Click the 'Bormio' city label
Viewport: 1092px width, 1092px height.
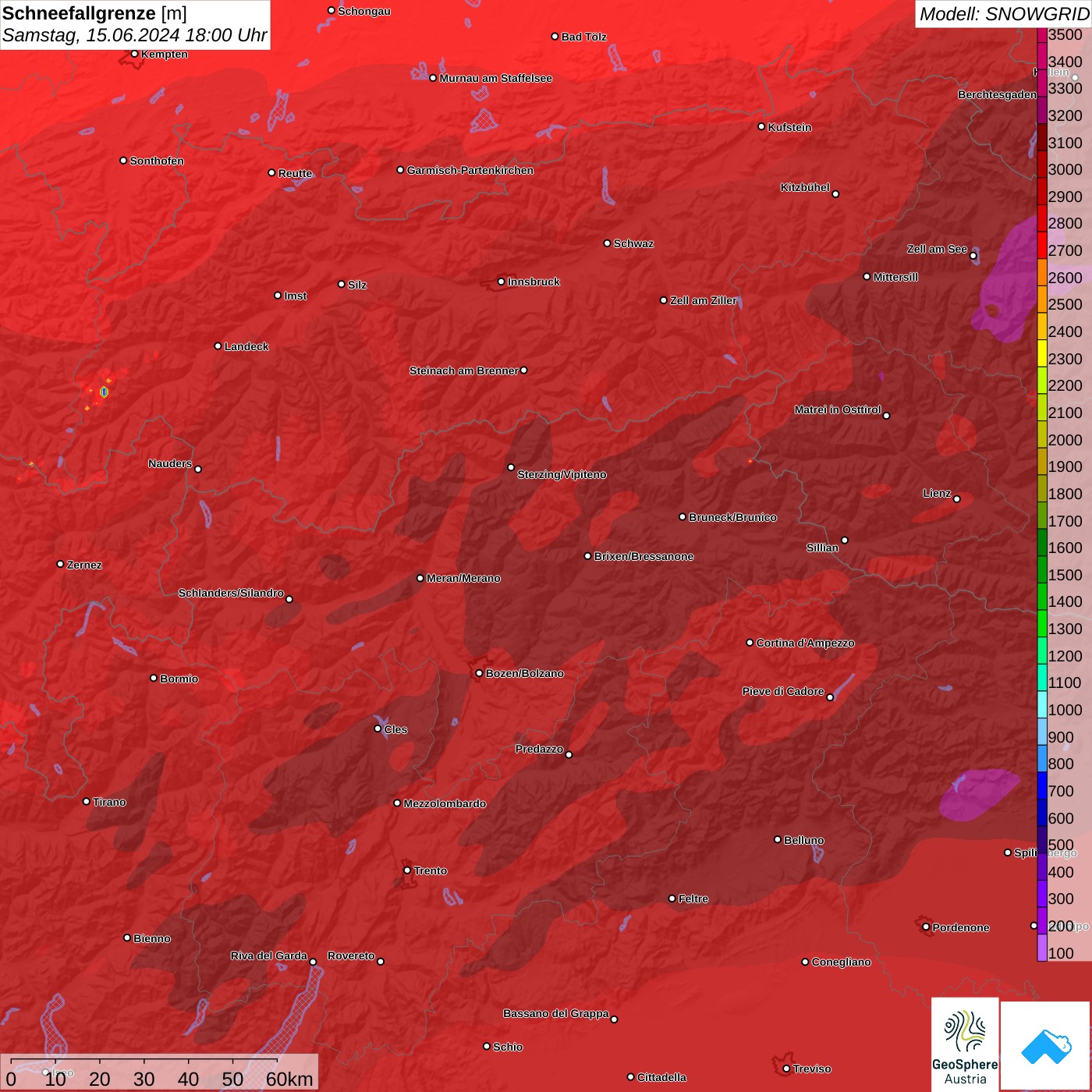pyautogui.click(x=179, y=679)
